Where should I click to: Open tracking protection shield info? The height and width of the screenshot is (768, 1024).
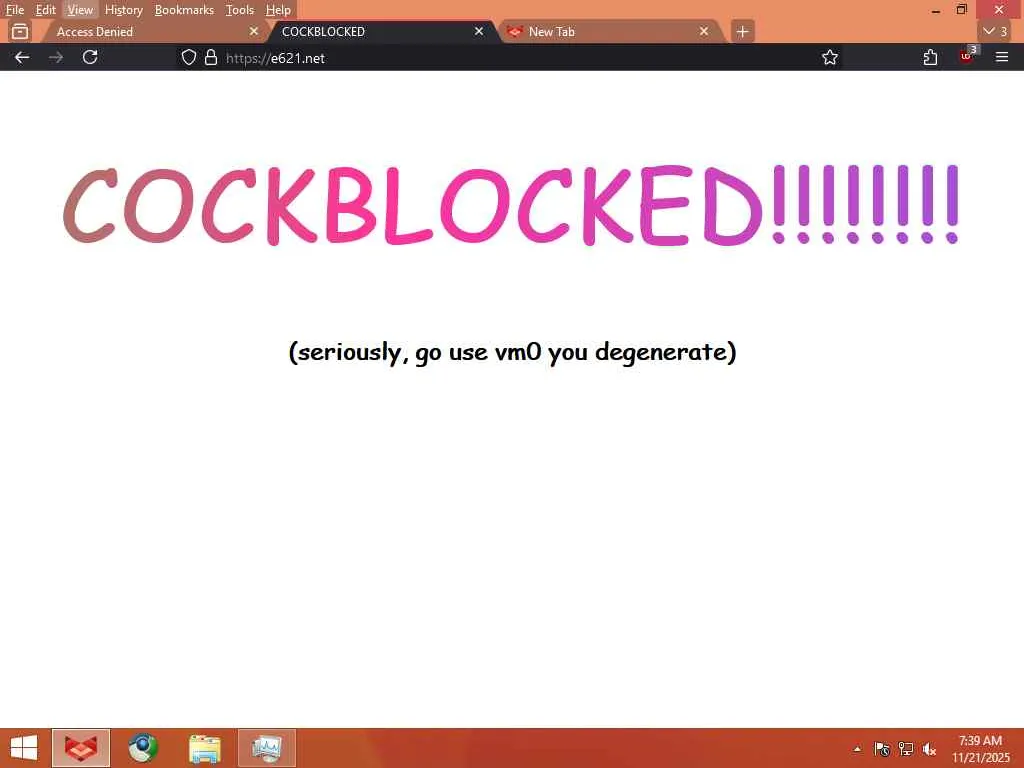189,57
